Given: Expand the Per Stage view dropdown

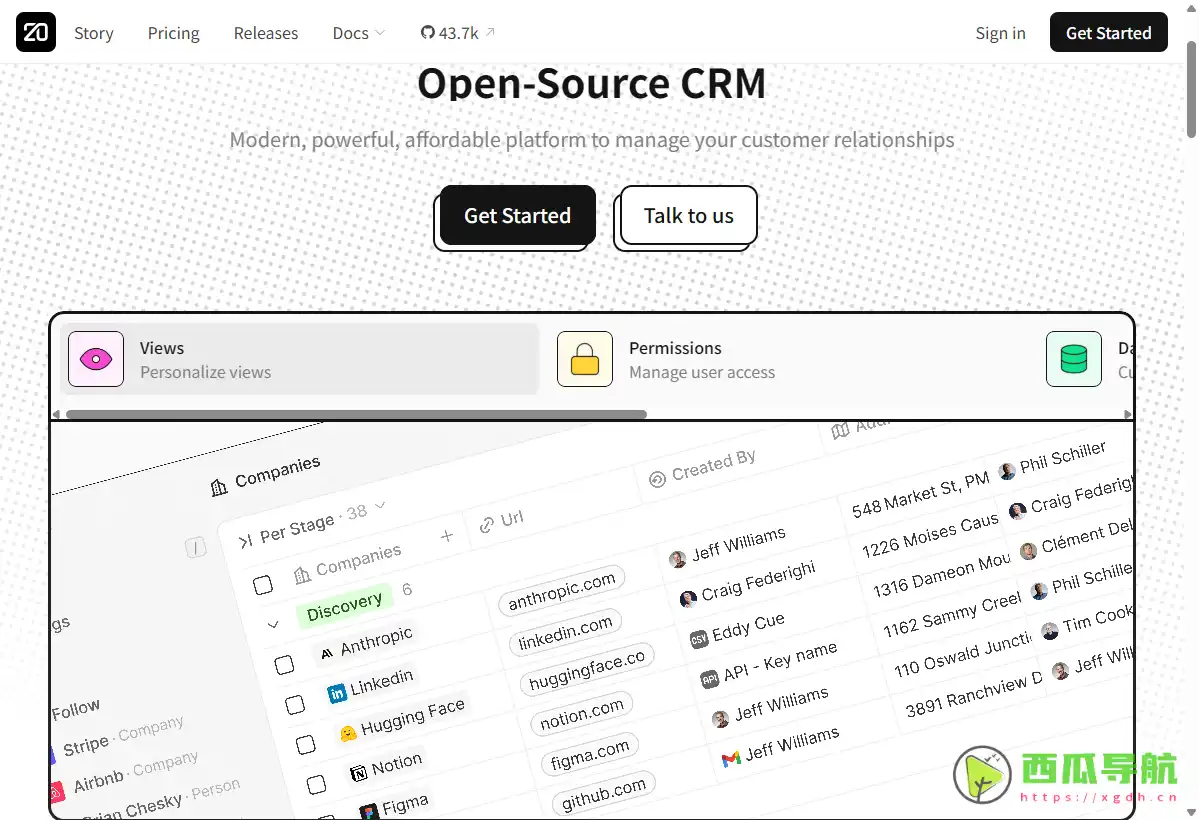Looking at the screenshot, I should tap(379, 506).
